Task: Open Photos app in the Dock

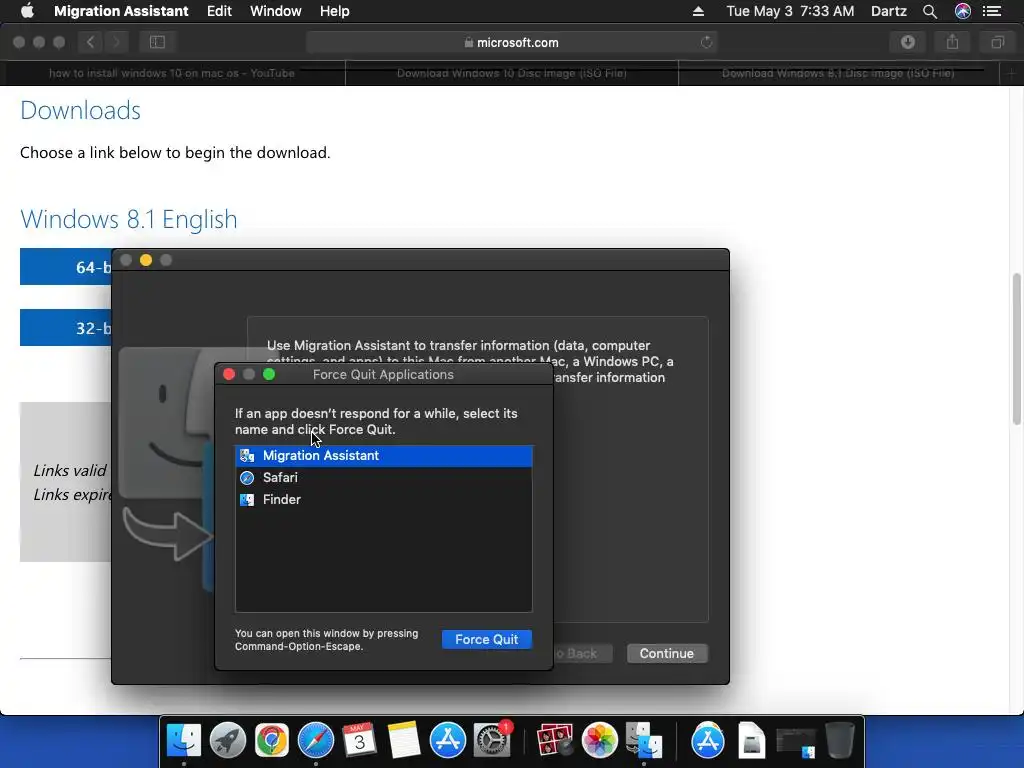Action: 599,740
